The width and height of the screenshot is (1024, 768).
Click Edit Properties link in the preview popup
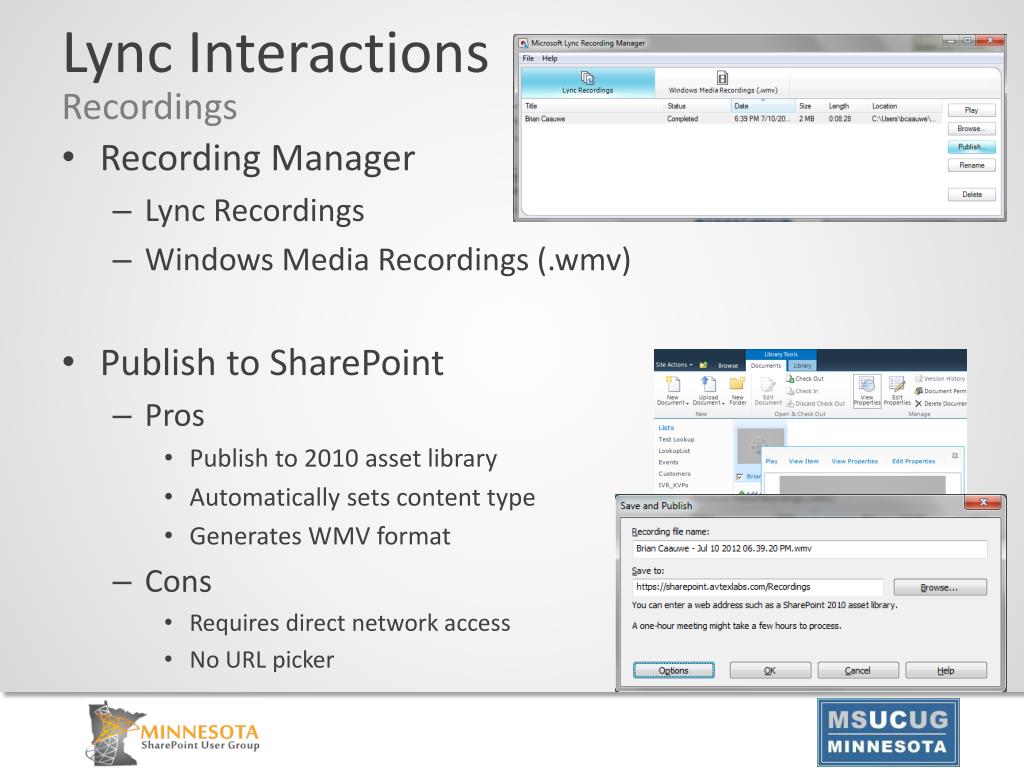(914, 461)
